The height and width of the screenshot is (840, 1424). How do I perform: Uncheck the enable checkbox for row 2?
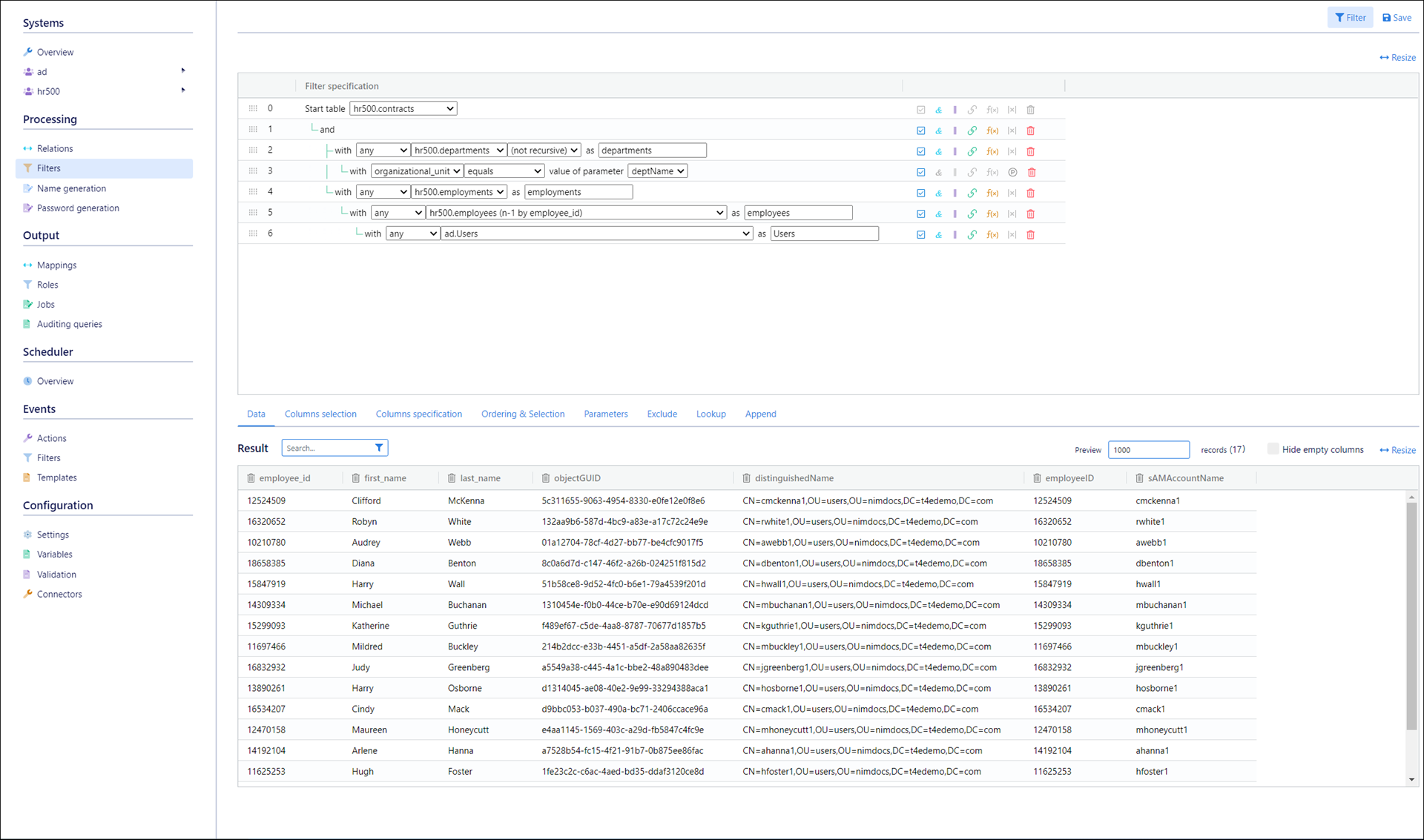920,151
